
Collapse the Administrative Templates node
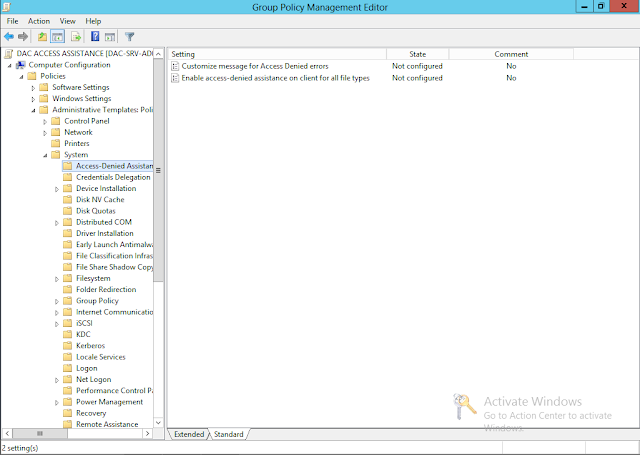tap(33, 110)
